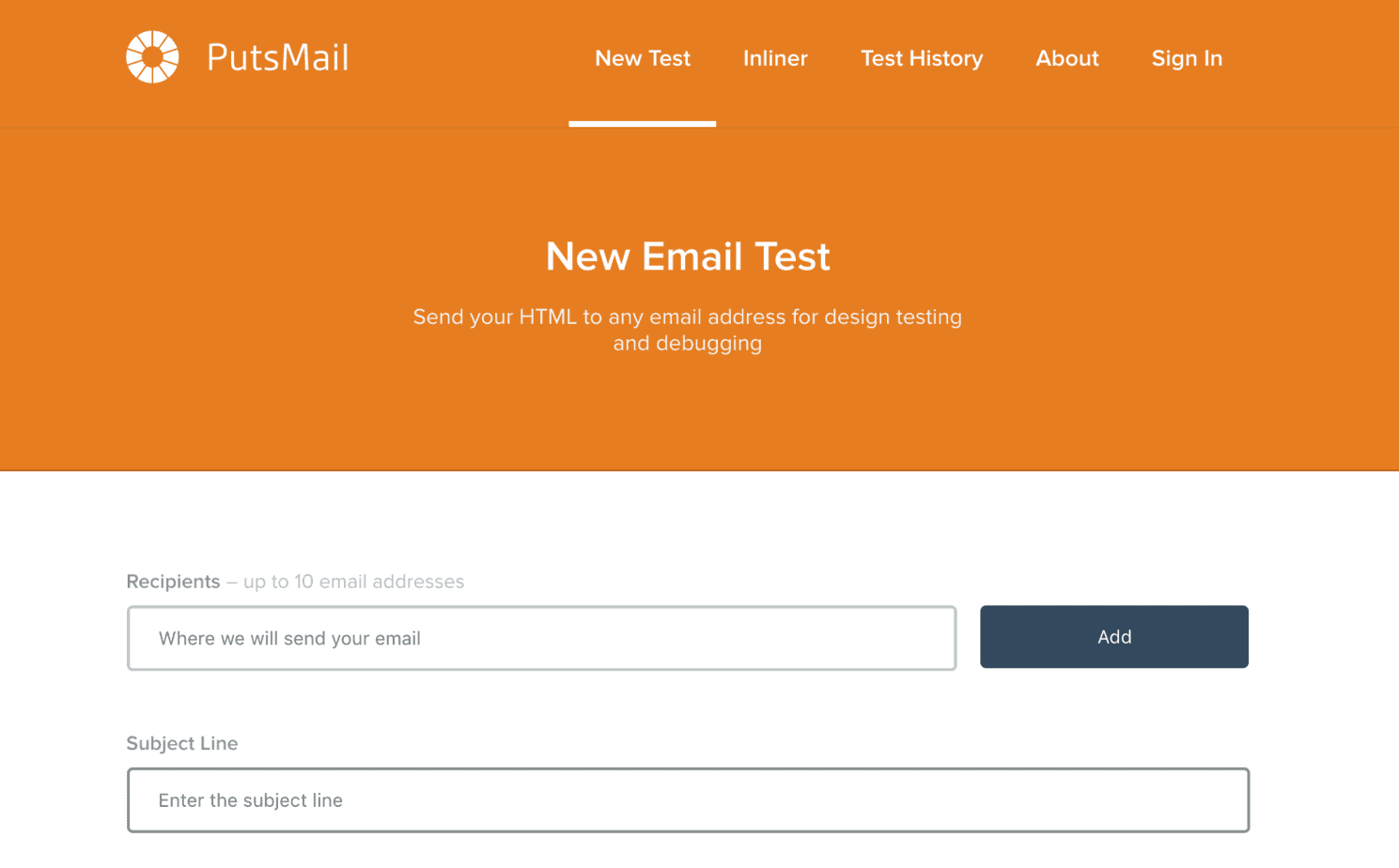Open the New Test page

pyautogui.click(x=642, y=58)
